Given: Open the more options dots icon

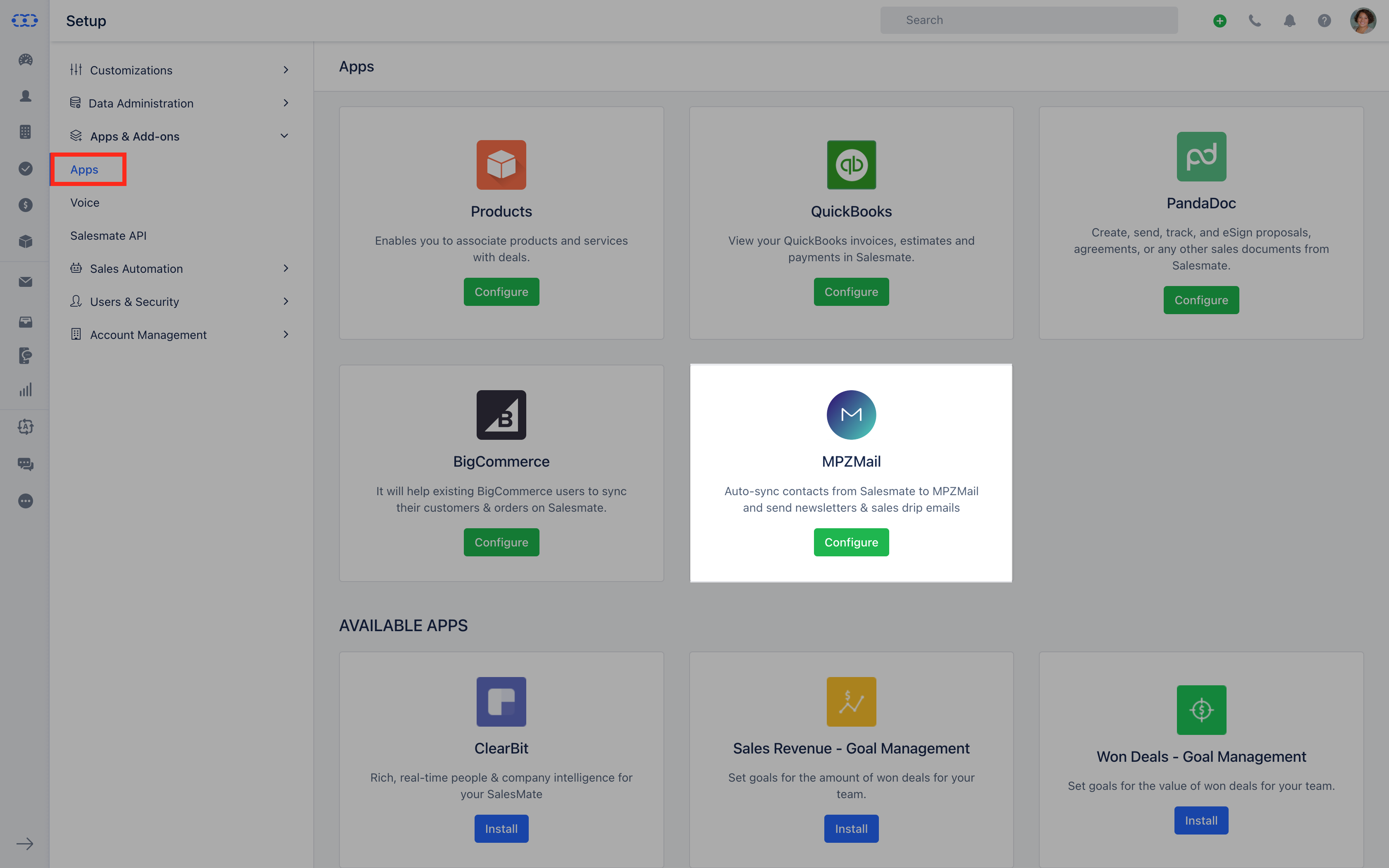Looking at the screenshot, I should point(25,501).
